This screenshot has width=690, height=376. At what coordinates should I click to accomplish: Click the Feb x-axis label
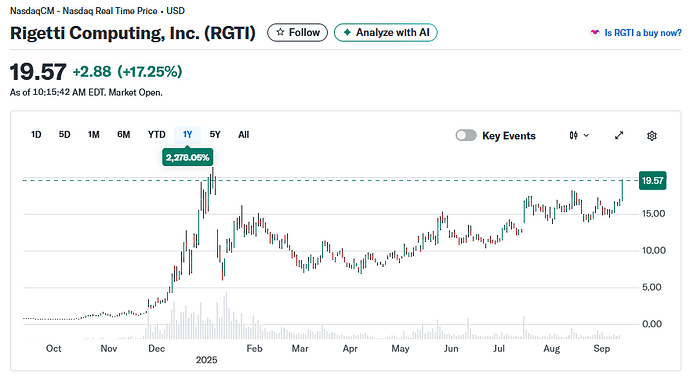tap(254, 349)
